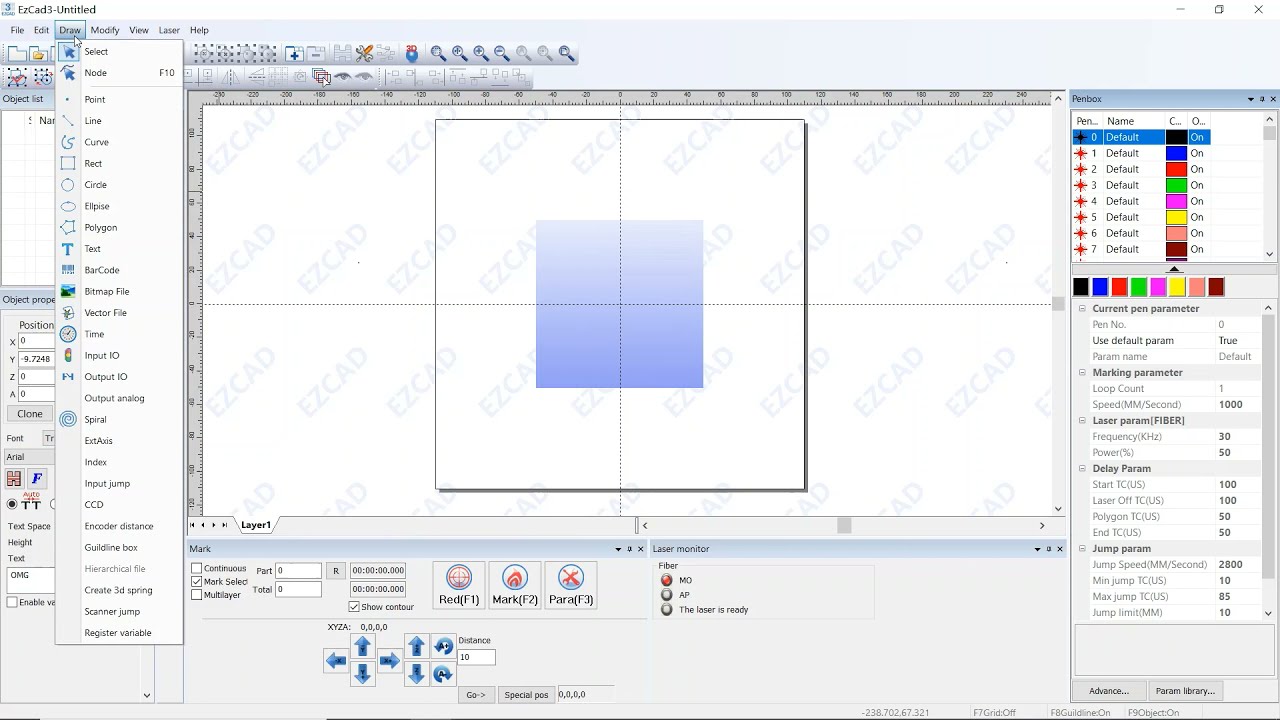Viewport: 1280px width, 720px height.
Task: Click the Part count input field
Action: (x=298, y=570)
